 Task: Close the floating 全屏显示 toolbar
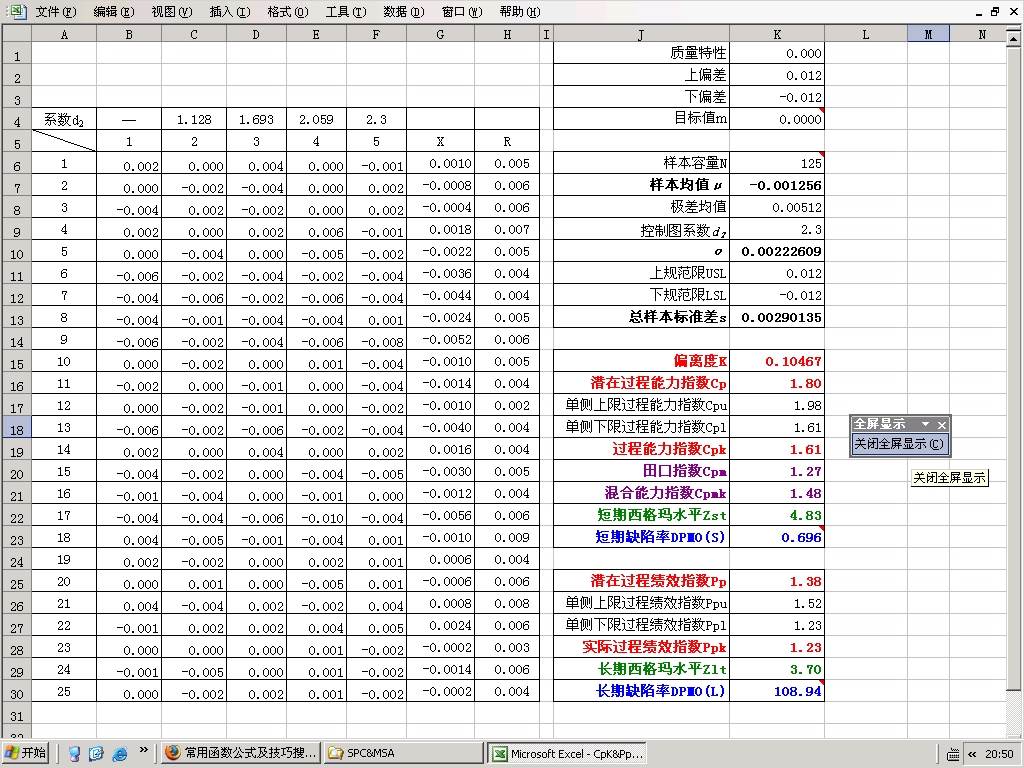941,423
